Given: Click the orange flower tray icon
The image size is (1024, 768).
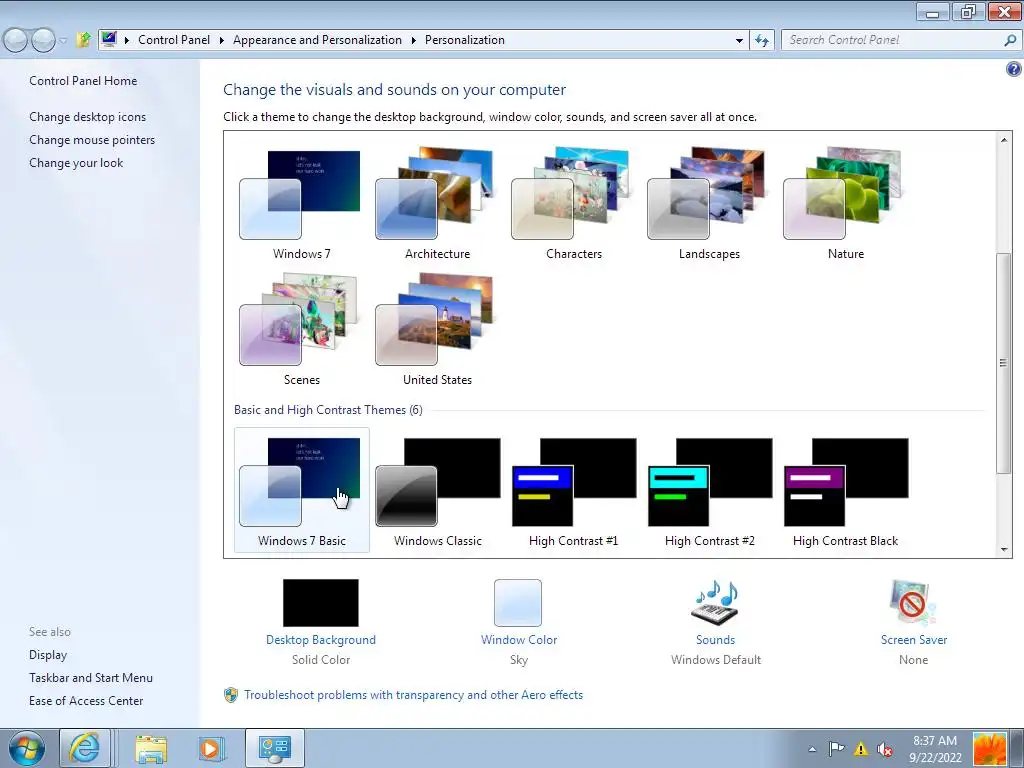Looking at the screenshot, I should (x=989, y=749).
